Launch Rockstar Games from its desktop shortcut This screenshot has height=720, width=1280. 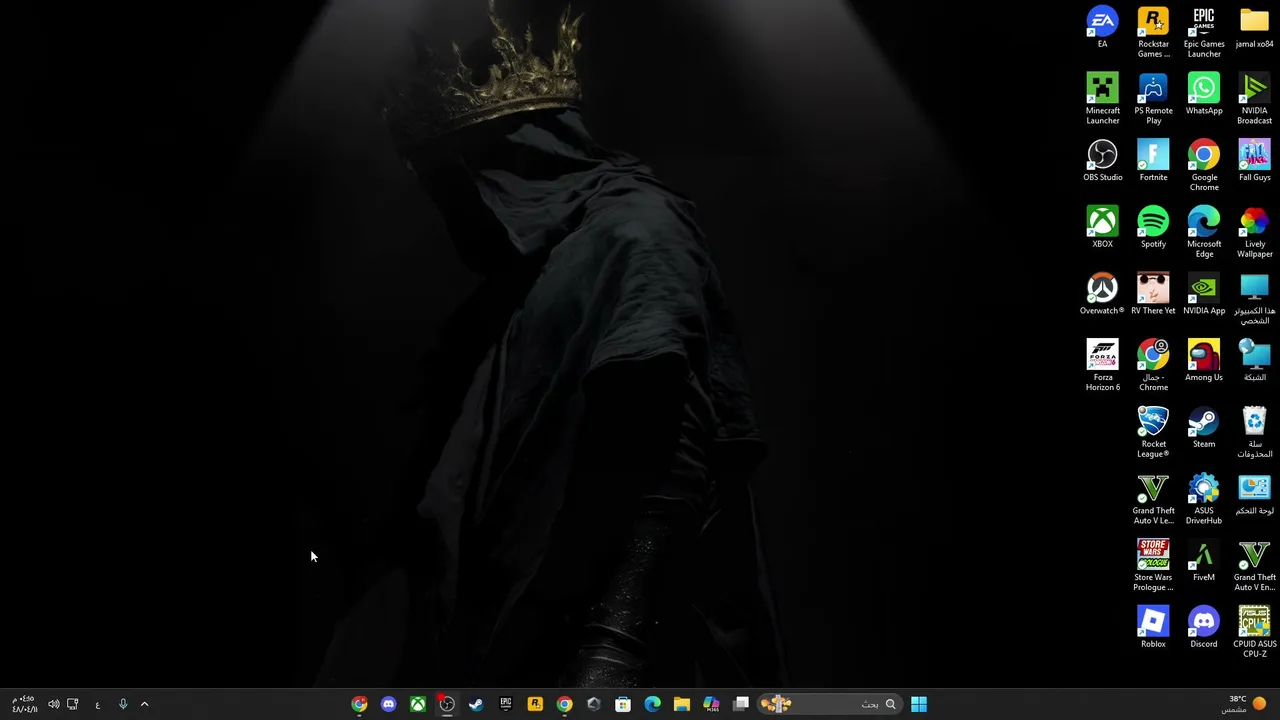(1153, 32)
